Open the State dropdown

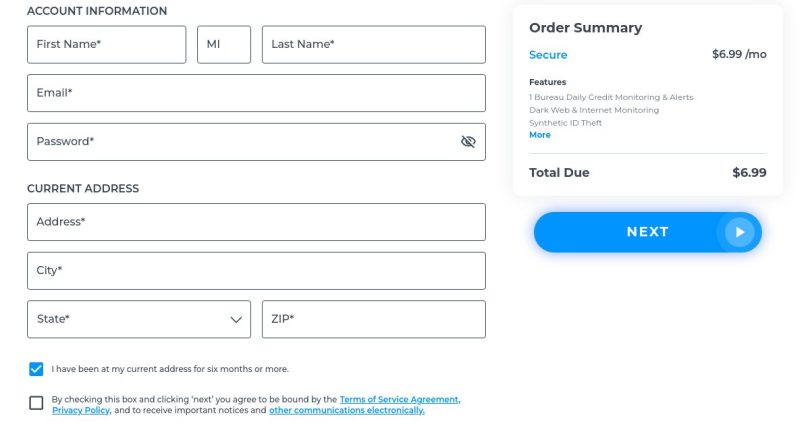pos(139,319)
